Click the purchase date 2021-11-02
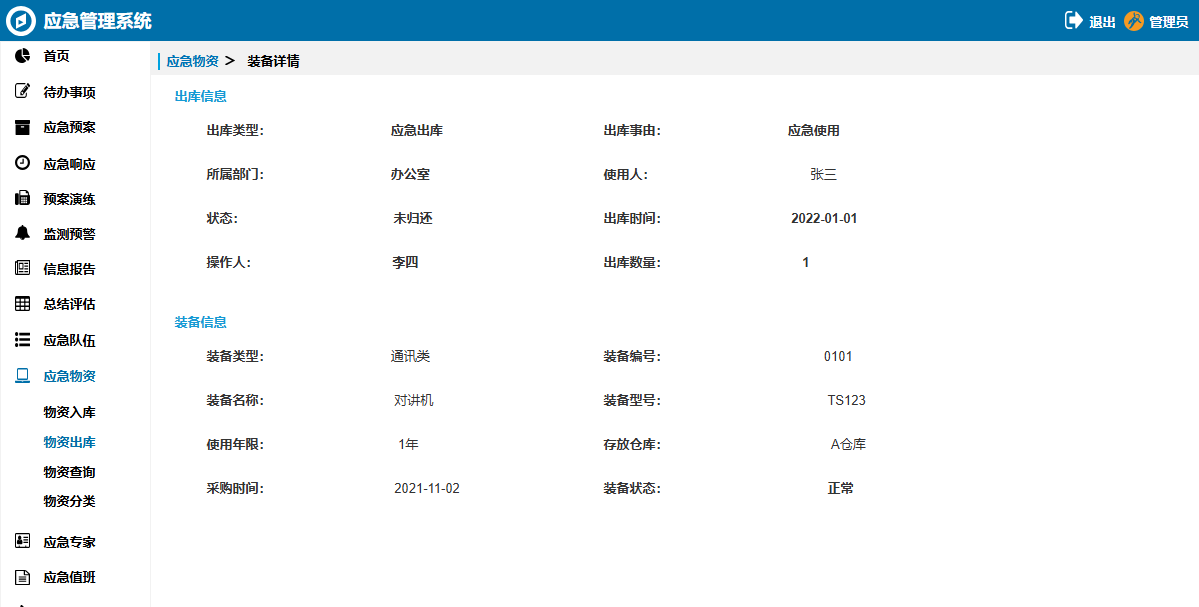This screenshot has width=1199, height=607. click(x=427, y=489)
